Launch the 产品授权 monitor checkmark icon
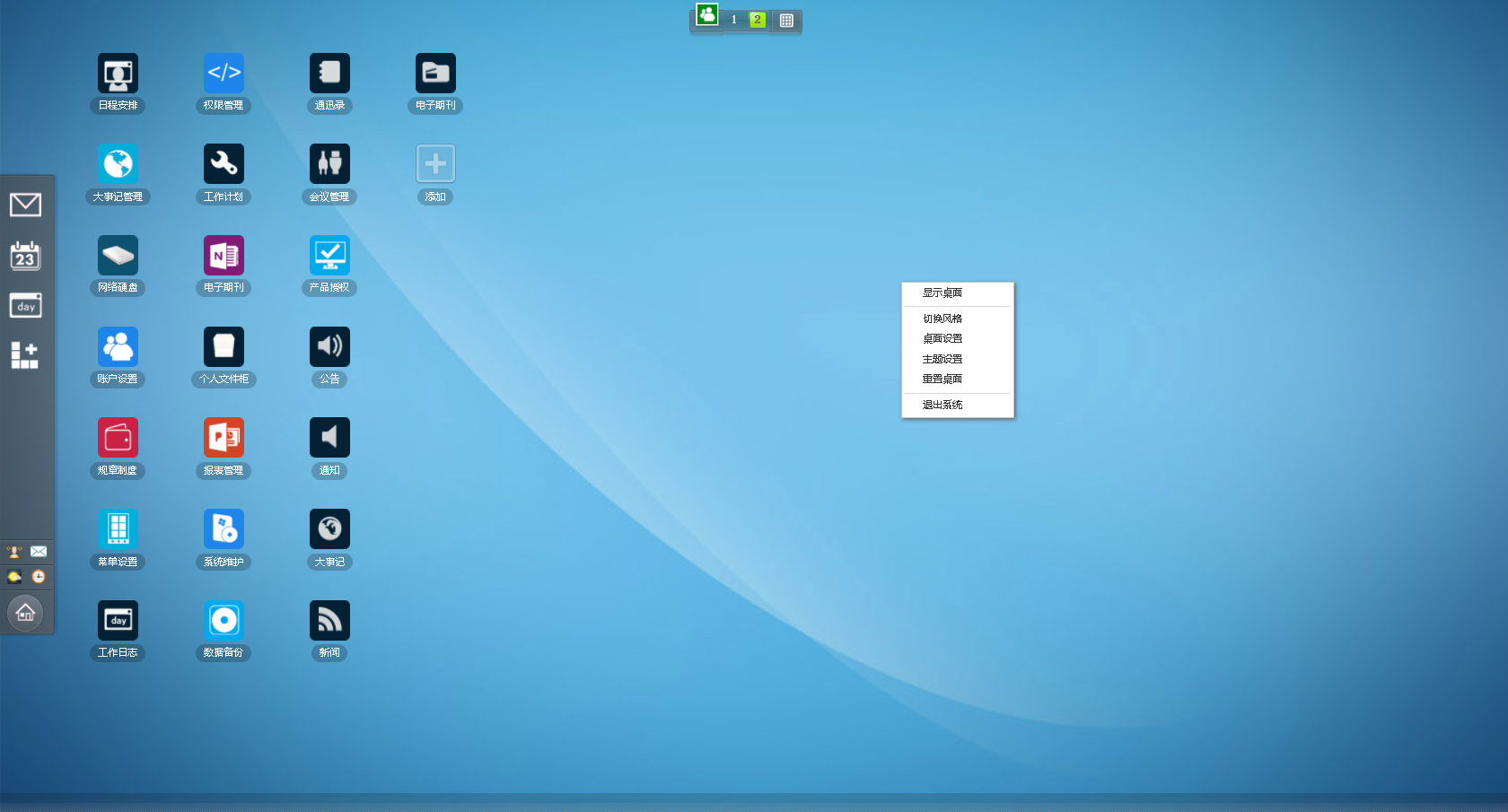Viewport: 1508px width, 812px height. 329,256
